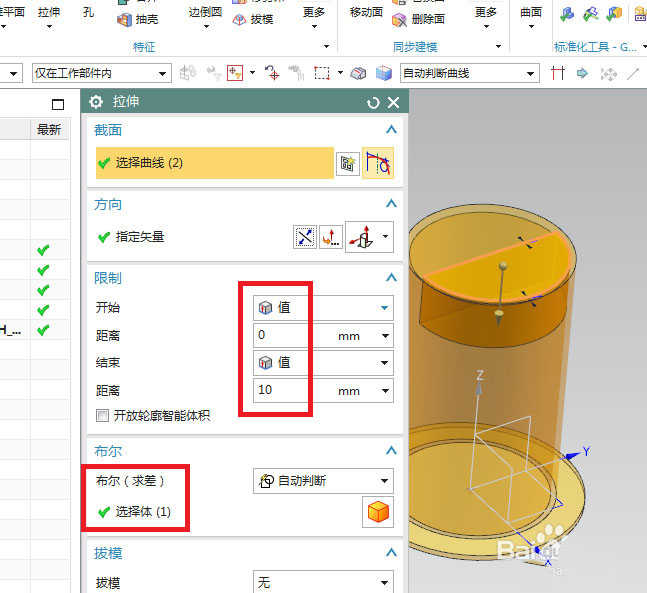The height and width of the screenshot is (593, 647).
Task: Click the maximize square in navigator panel
Action: coord(58,104)
